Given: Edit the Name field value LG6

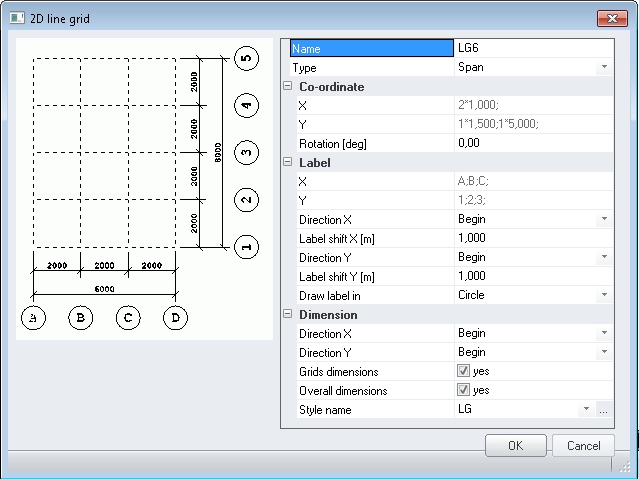Looking at the screenshot, I should click(x=533, y=48).
